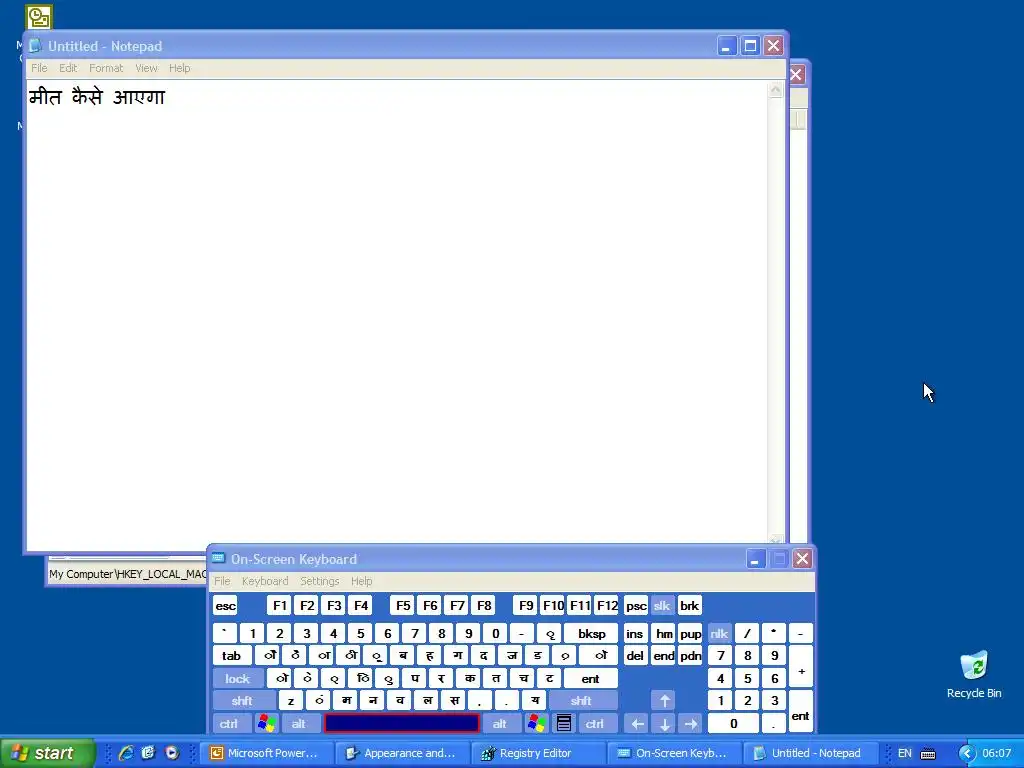Click the brk break key
1024x768 pixels.
(690, 605)
